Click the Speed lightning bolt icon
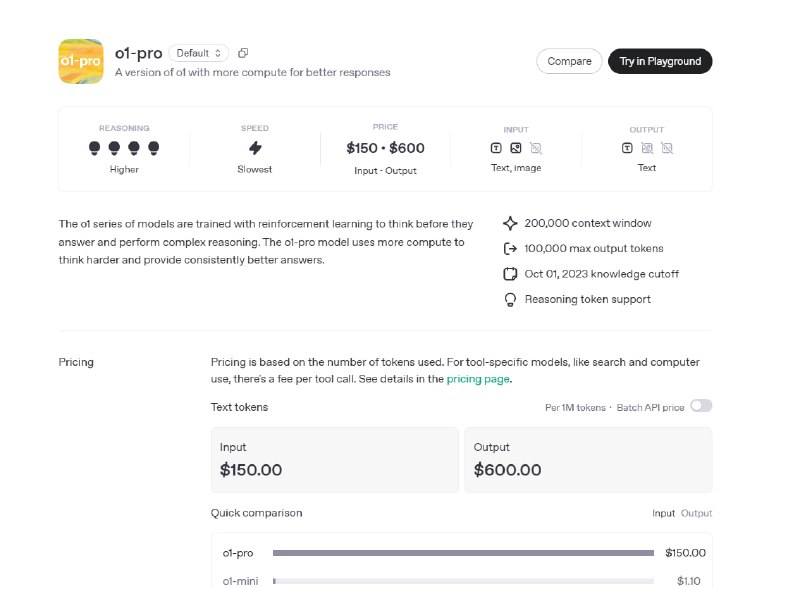Viewport: 800px width, 589px height. click(x=255, y=148)
